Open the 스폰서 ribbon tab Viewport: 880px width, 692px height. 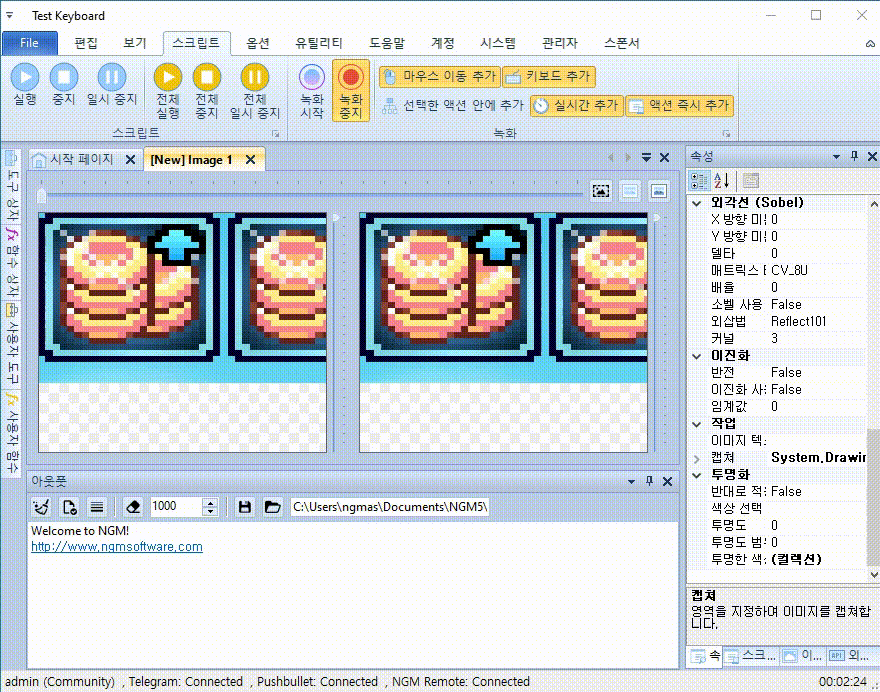point(621,43)
